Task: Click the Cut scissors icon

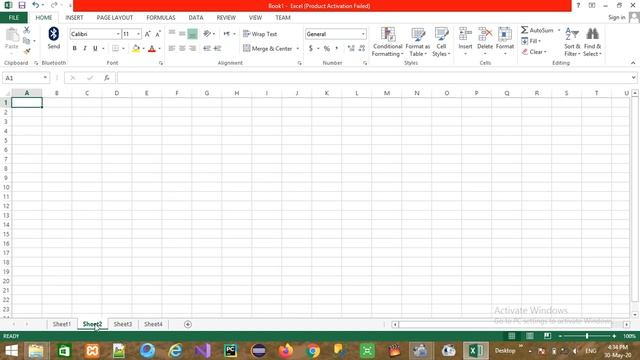Action: [x=27, y=30]
